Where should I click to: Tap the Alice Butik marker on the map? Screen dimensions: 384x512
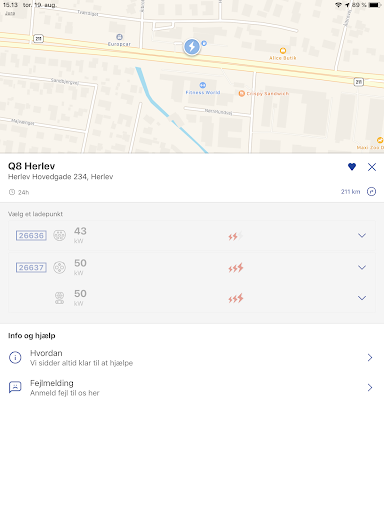click(x=283, y=51)
